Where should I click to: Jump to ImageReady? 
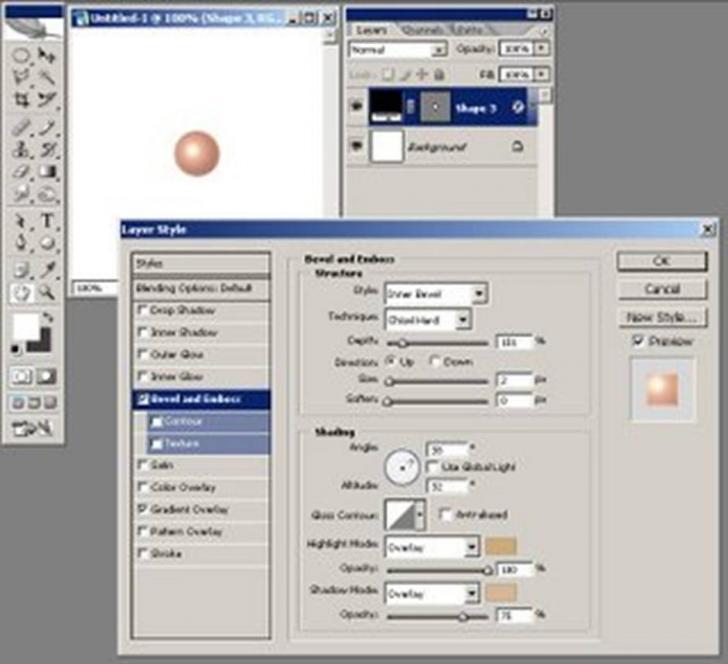tap(32, 428)
